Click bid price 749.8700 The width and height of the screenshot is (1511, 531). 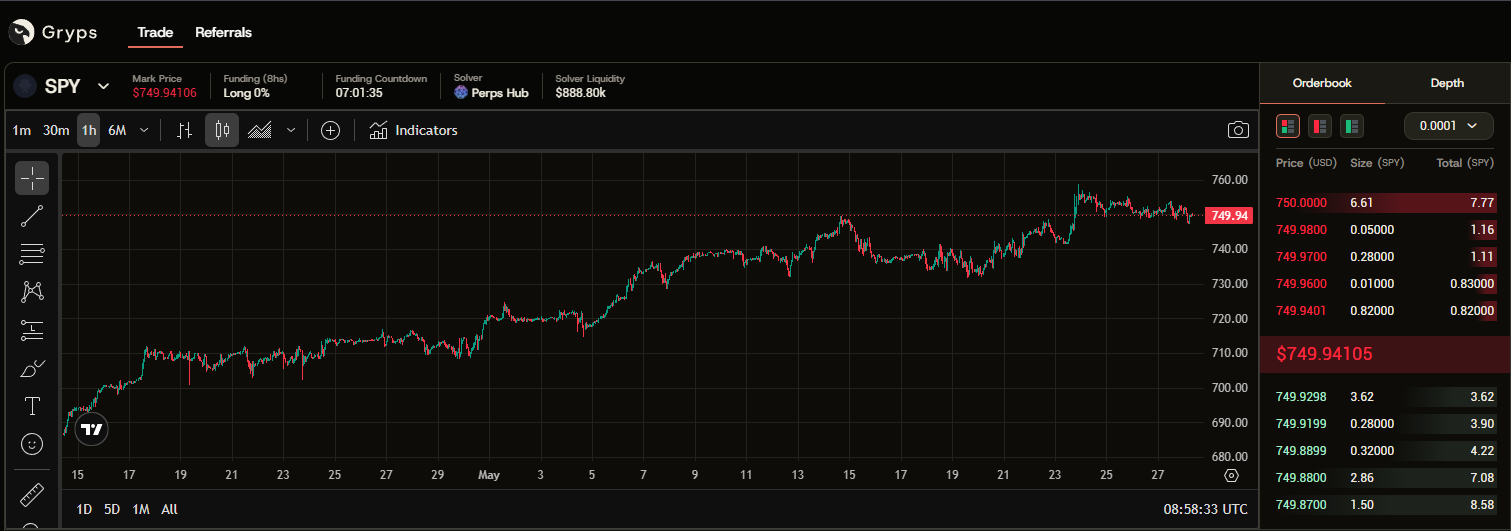[1301, 505]
